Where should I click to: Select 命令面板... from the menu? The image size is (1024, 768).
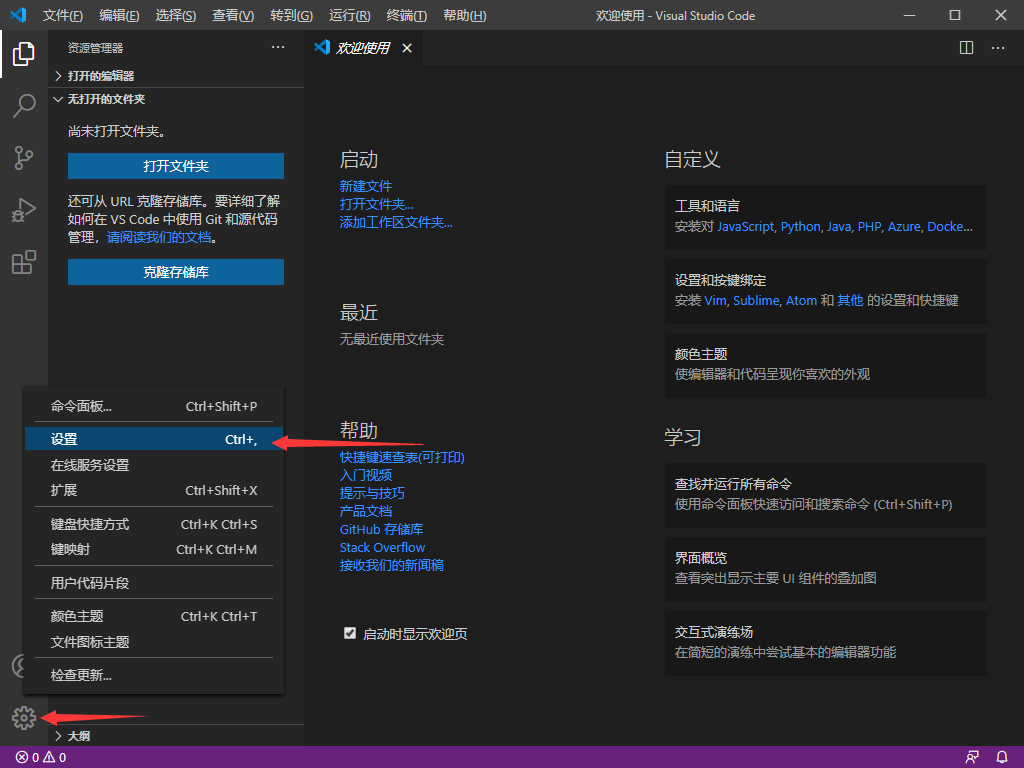click(x=154, y=406)
